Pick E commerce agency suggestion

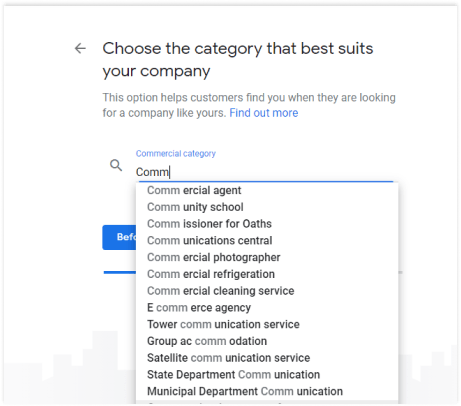pos(267,307)
